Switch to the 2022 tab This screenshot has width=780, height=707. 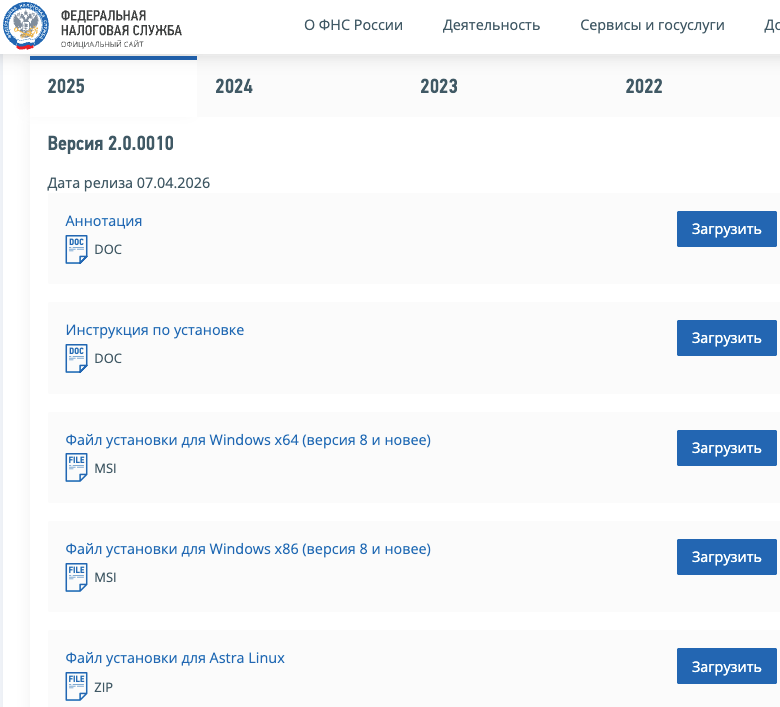click(644, 87)
